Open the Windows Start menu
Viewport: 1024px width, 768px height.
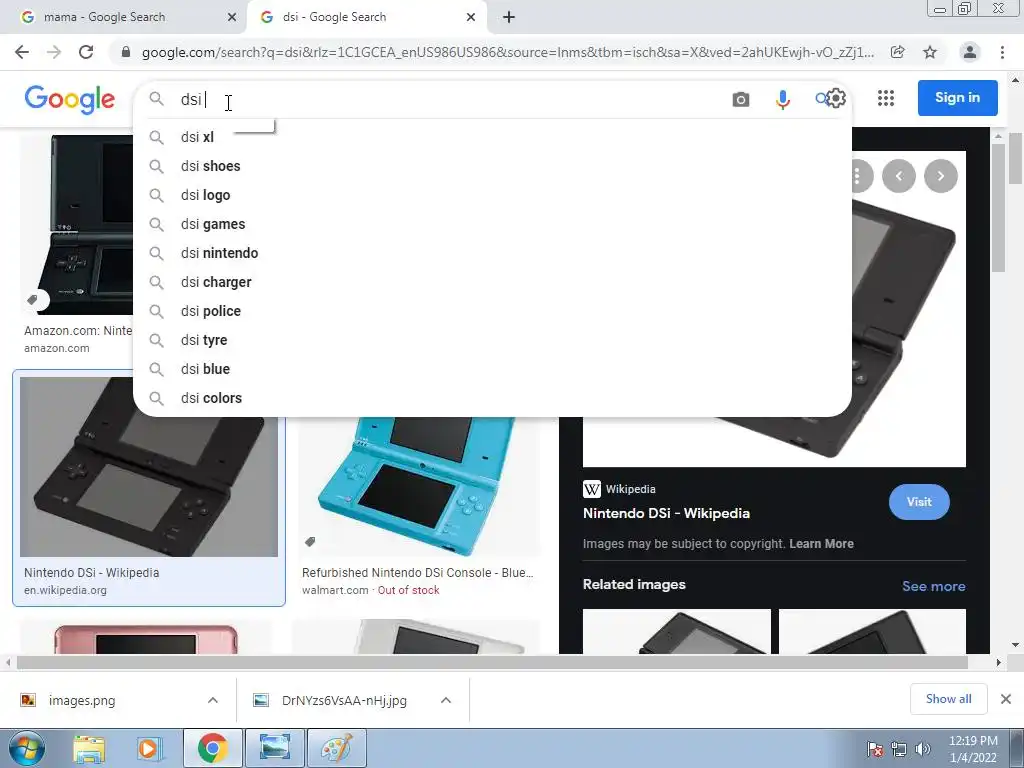(25, 748)
